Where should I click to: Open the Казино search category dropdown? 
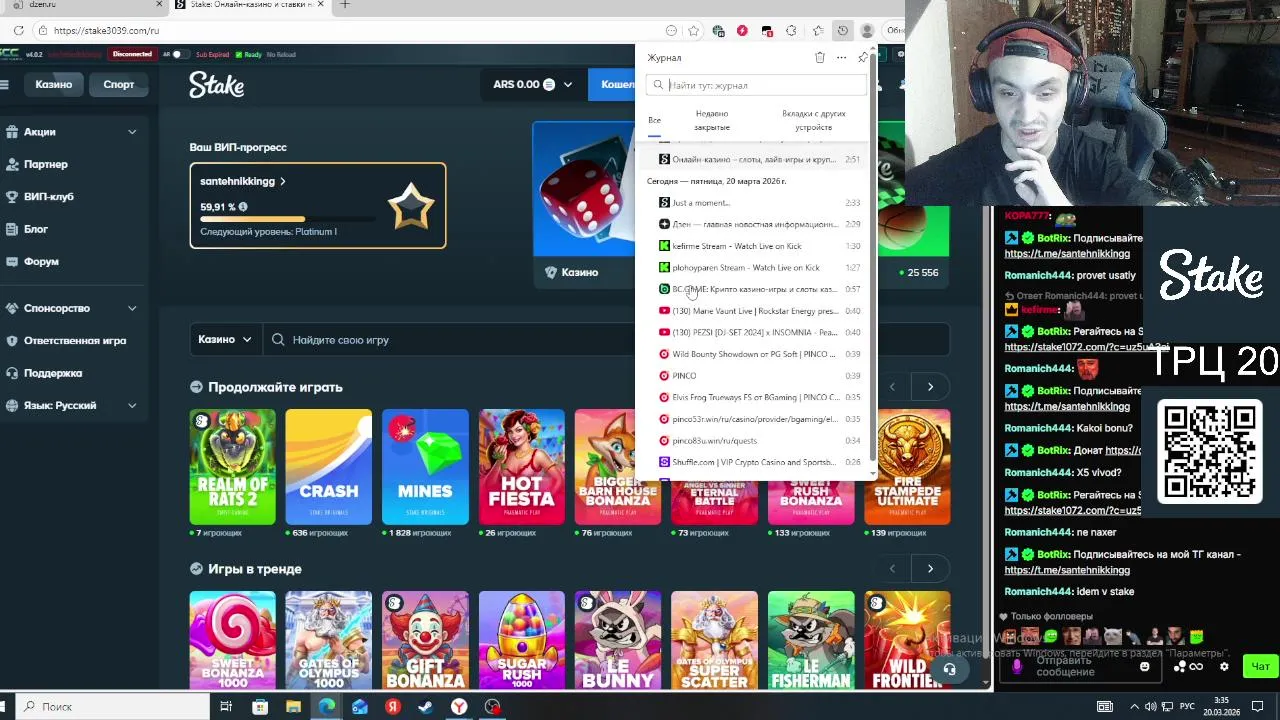tap(225, 340)
